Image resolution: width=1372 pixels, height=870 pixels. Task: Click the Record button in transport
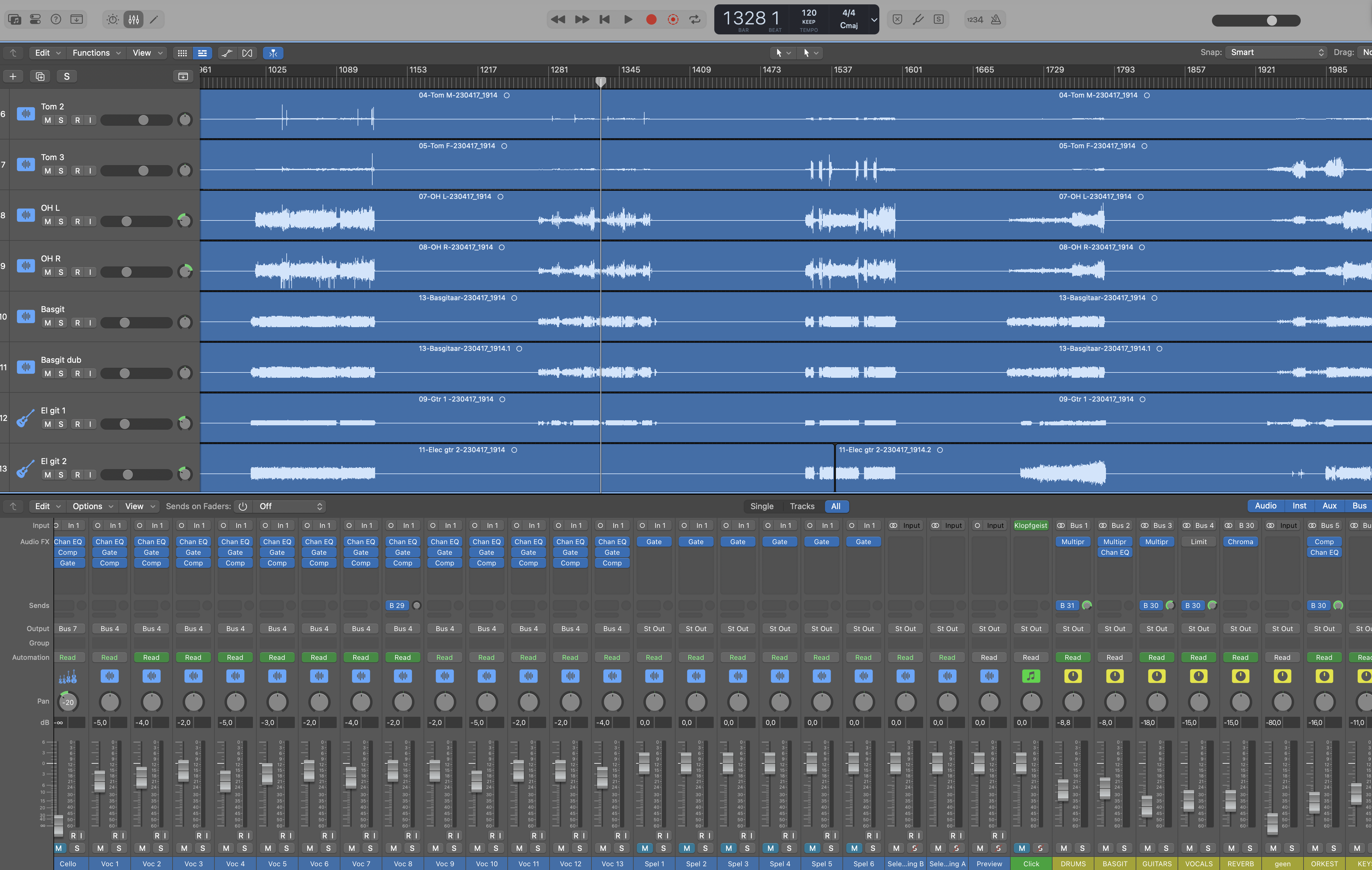(x=651, y=19)
